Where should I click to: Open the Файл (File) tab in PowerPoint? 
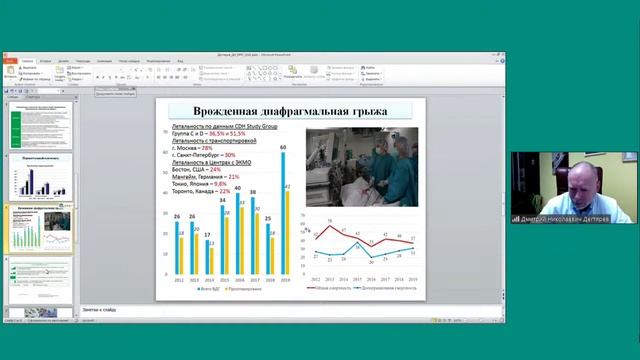click(x=10, y=61)
